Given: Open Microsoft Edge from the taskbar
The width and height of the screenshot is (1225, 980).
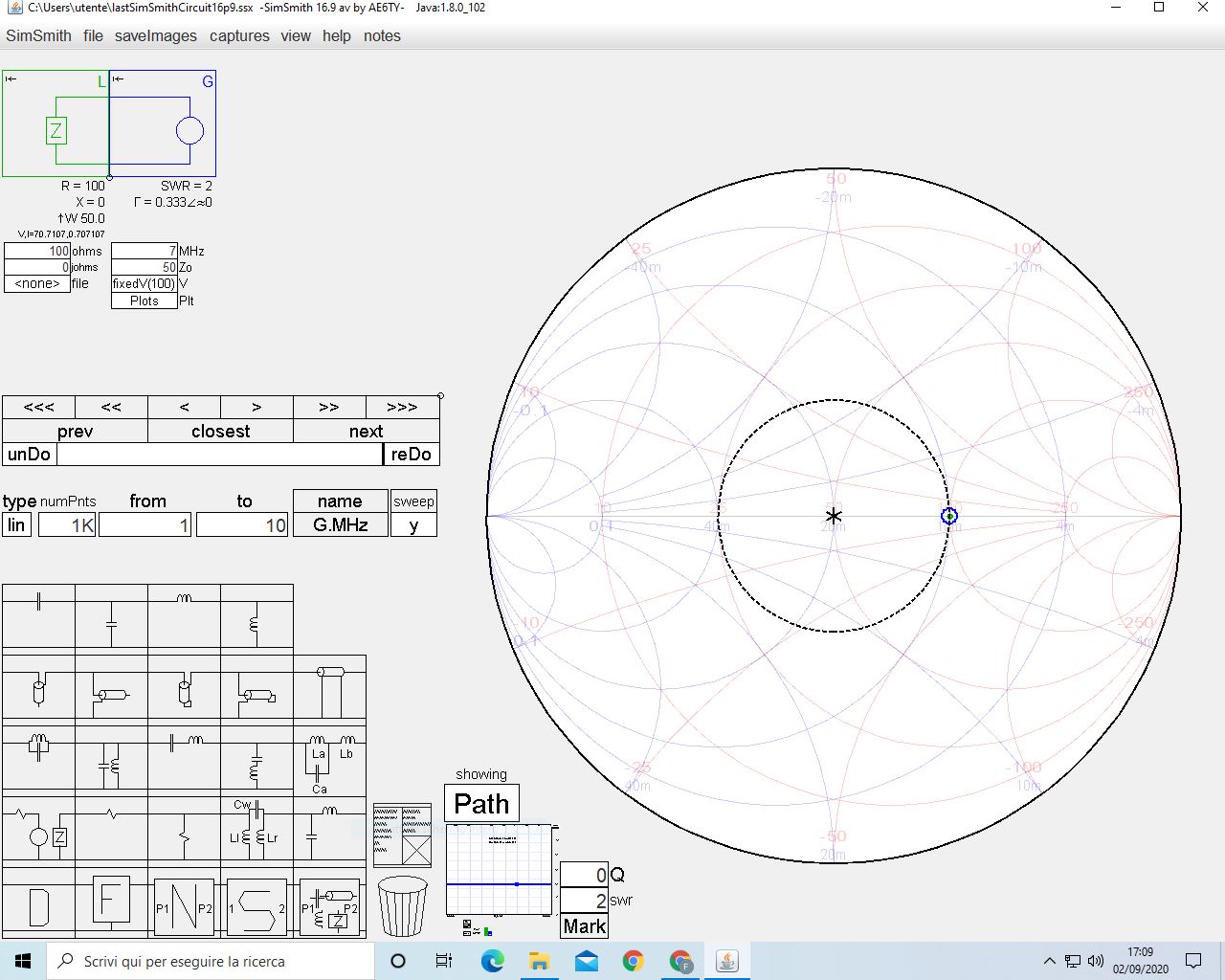Looking at the screenshot, I should 492,961.
